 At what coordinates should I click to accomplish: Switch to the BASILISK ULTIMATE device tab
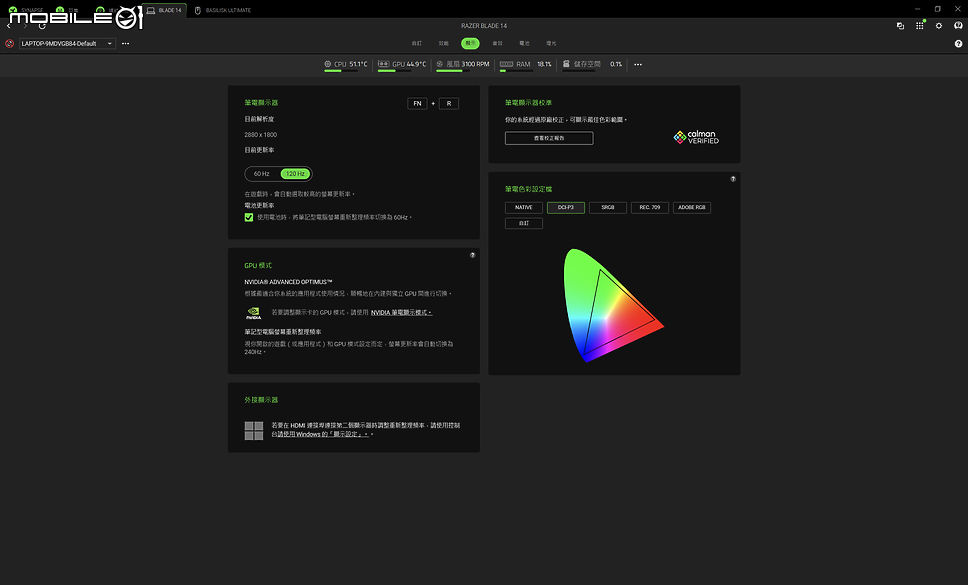point(223,10)
